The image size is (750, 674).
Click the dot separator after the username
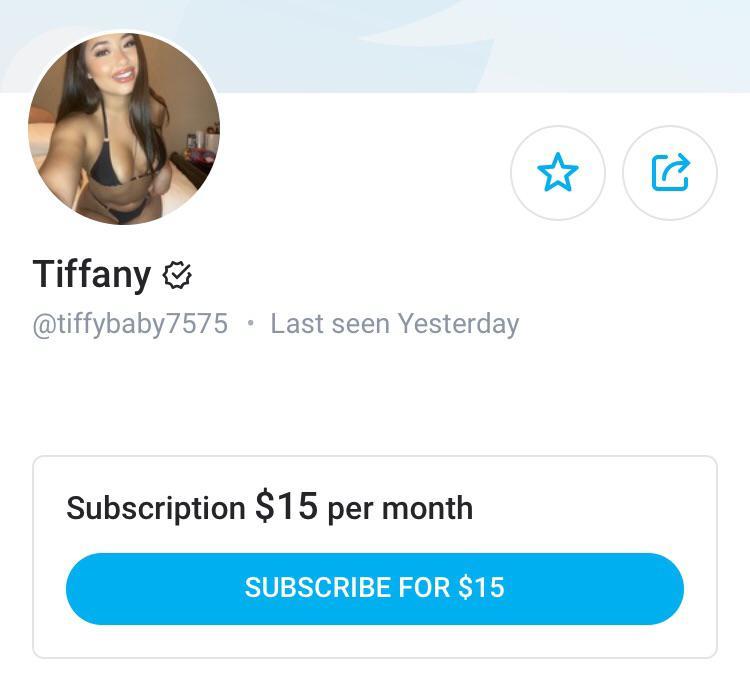point(250,324)
